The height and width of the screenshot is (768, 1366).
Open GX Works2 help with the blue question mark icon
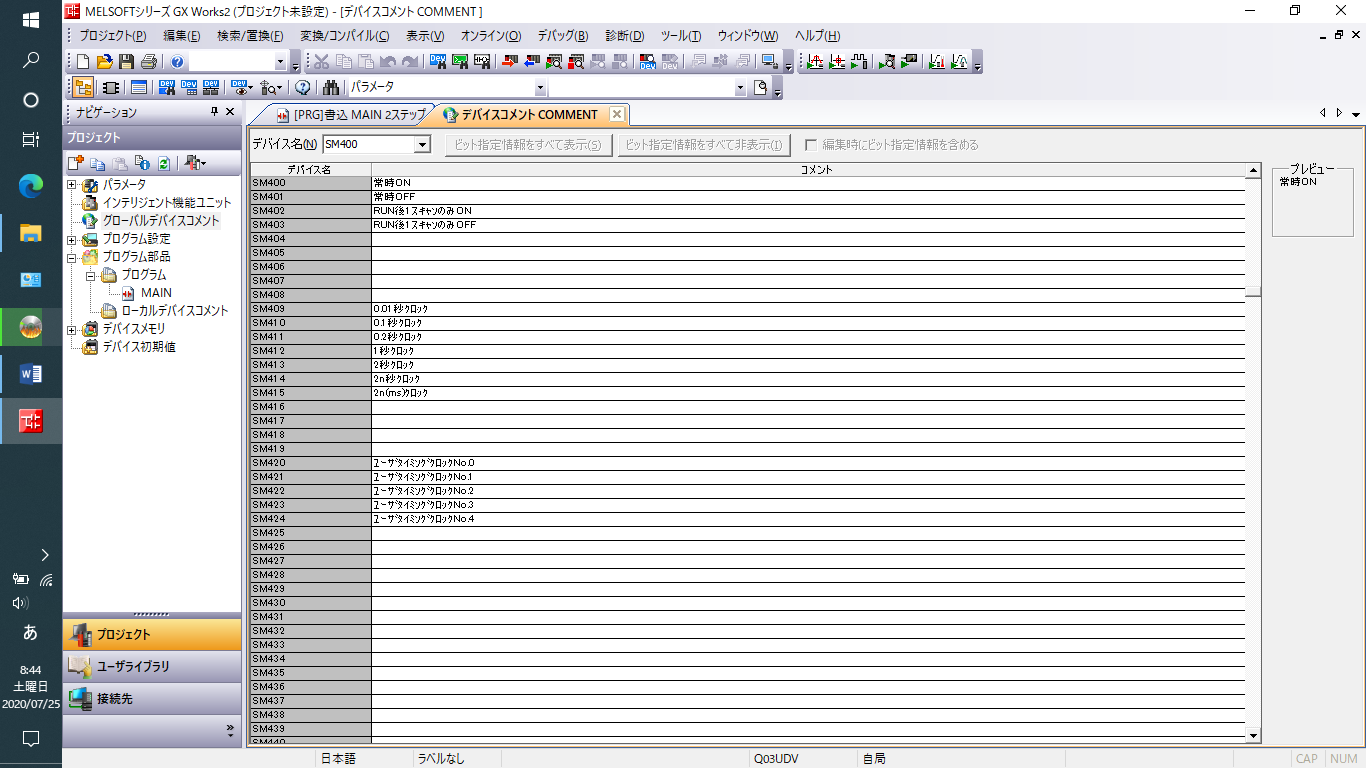click(x=177, y=62)
